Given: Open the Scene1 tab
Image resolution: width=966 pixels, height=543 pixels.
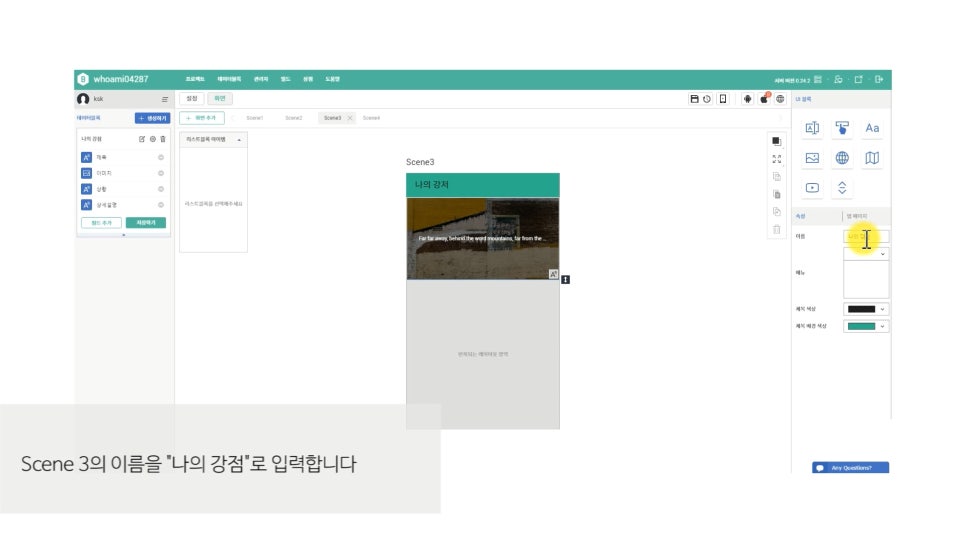Looking at the screenshot, I should 254,118.
